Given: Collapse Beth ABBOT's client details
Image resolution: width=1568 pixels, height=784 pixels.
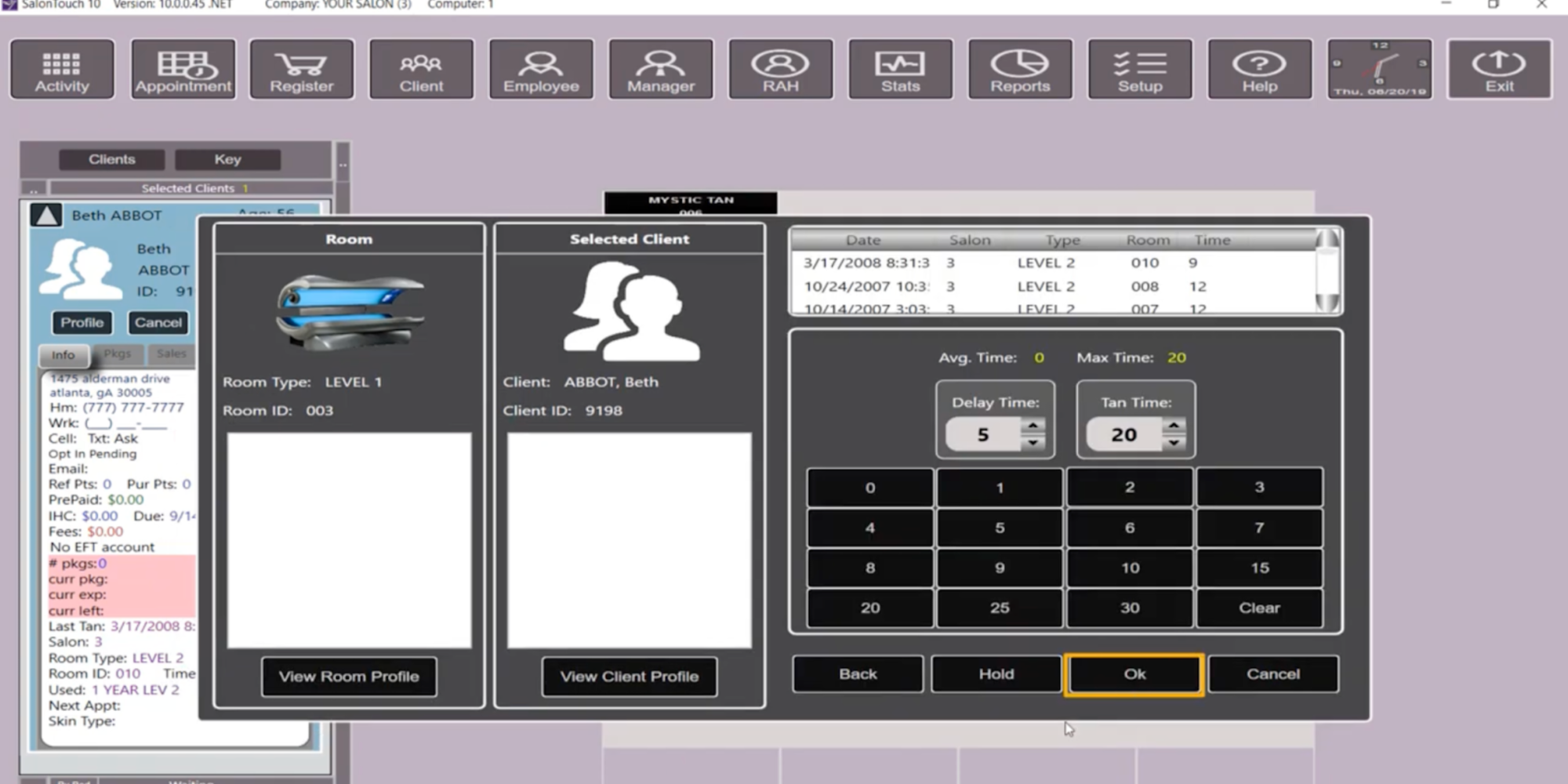Looking at the screenshot, I should [45, 215].
